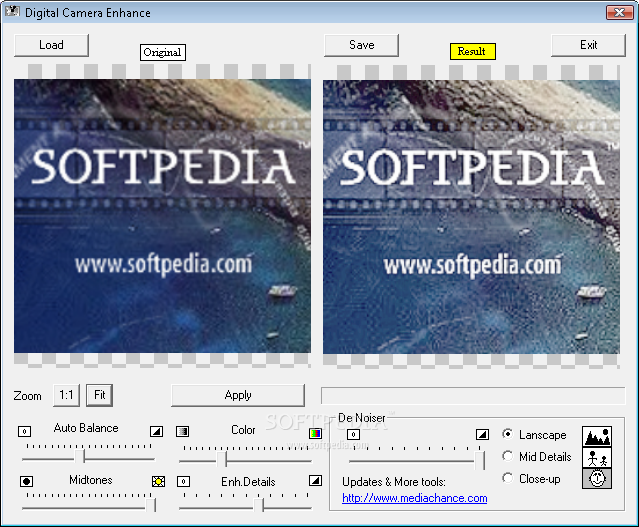Click the Auto Balance zero-reset icon
Viewport: 639px width, 527px height.
pyautogui.click(x=24, y=431)
